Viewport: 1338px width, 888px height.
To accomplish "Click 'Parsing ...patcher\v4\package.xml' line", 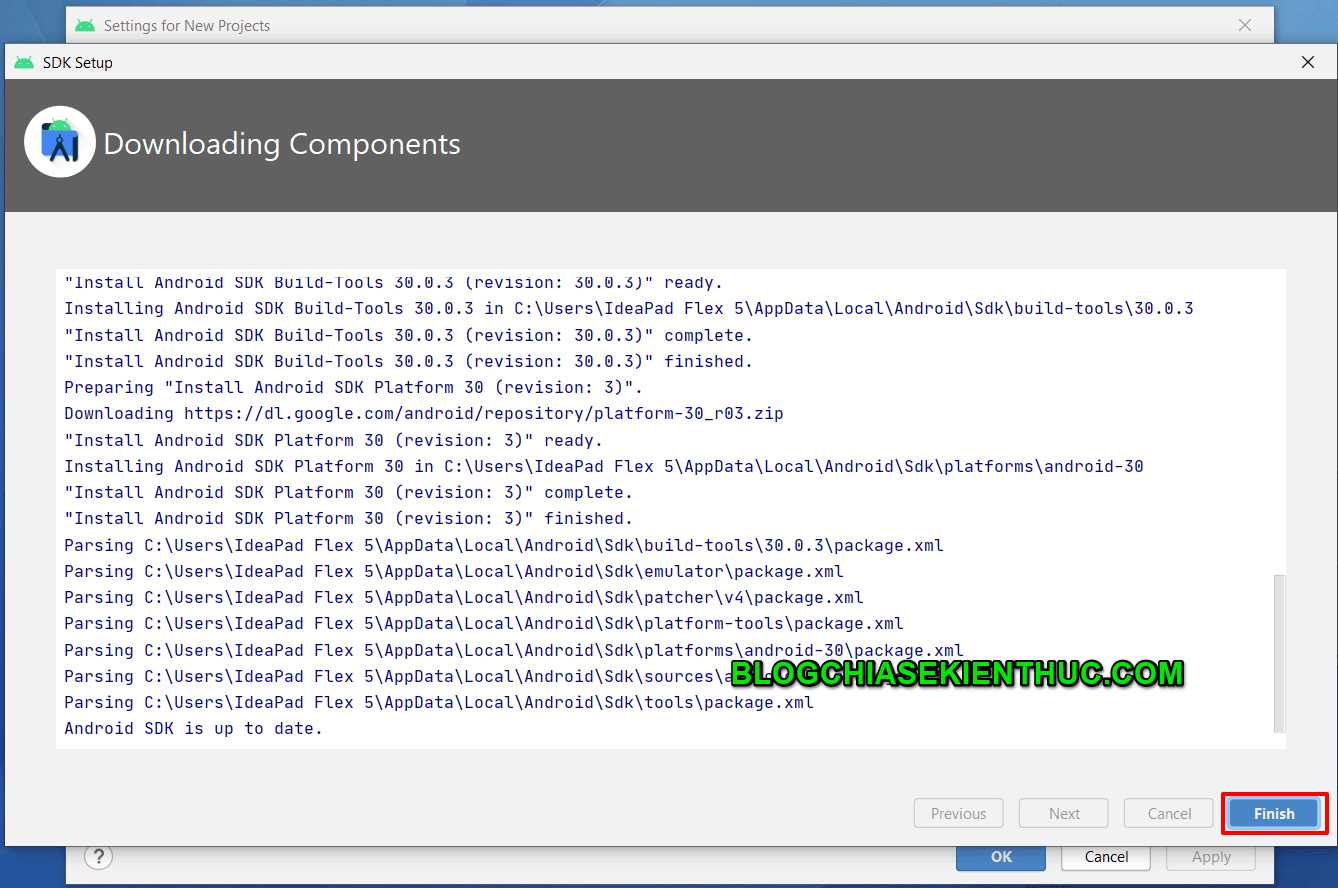I will tap(464, 597).
